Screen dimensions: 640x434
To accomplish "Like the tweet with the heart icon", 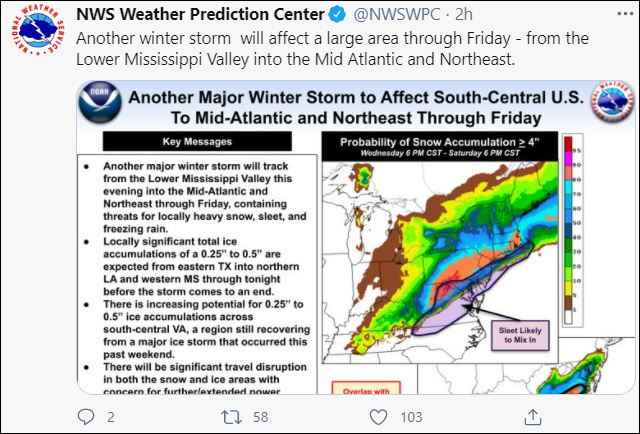I will 378,415.
